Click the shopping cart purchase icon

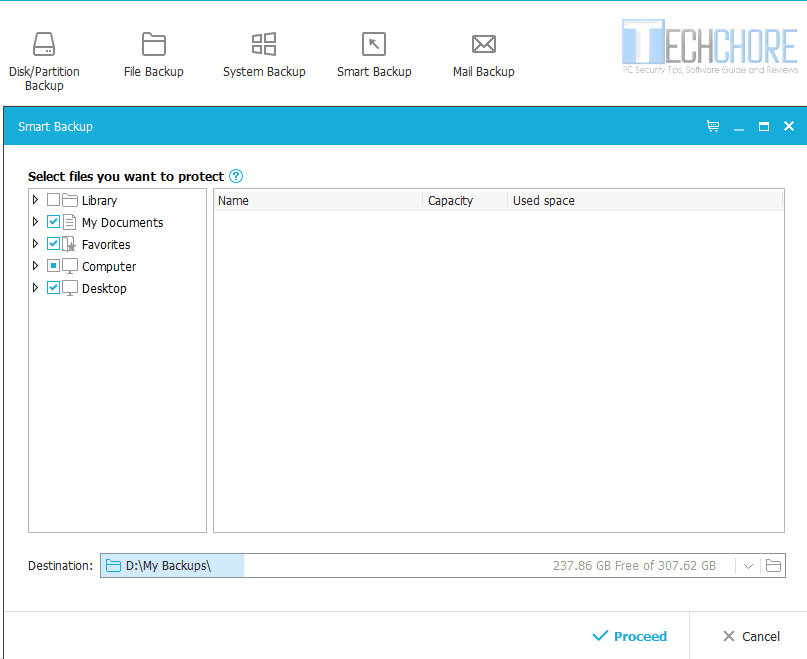pos(713,126)
